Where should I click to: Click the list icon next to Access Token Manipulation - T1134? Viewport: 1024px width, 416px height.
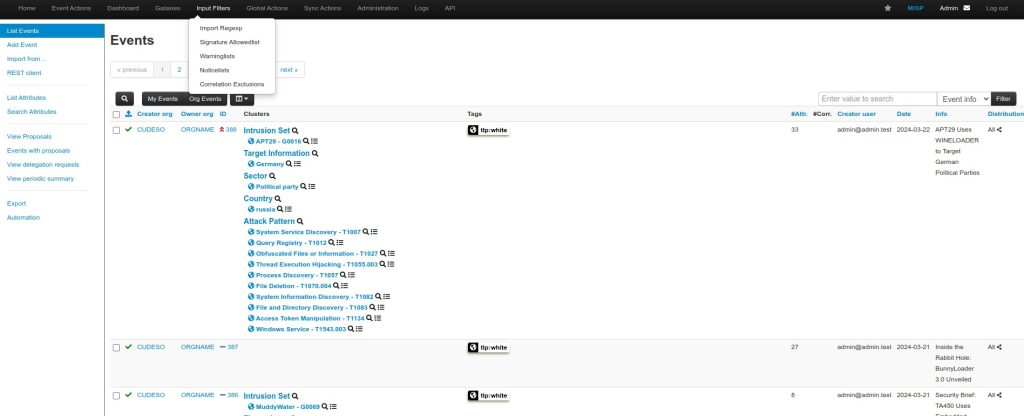tap(377, 318)
